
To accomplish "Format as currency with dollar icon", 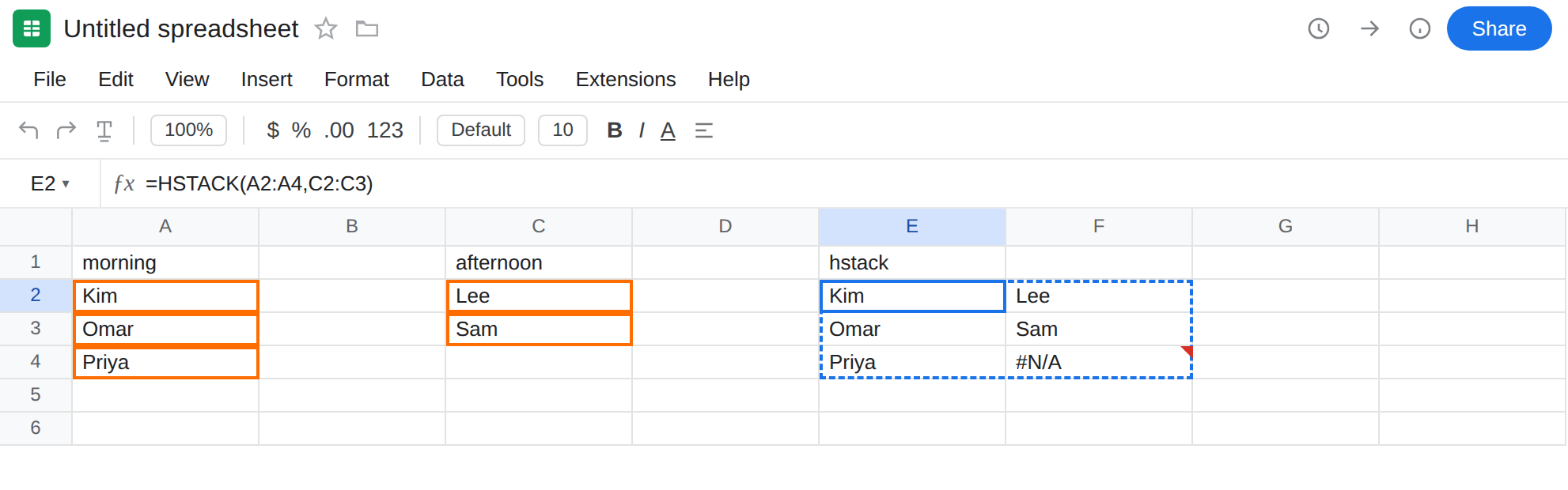I will click(273, 130).
